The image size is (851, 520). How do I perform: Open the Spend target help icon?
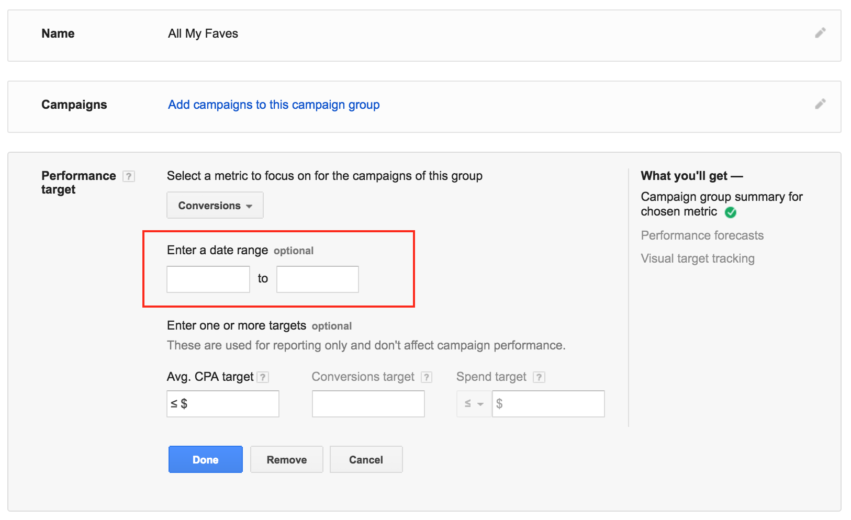538,377
